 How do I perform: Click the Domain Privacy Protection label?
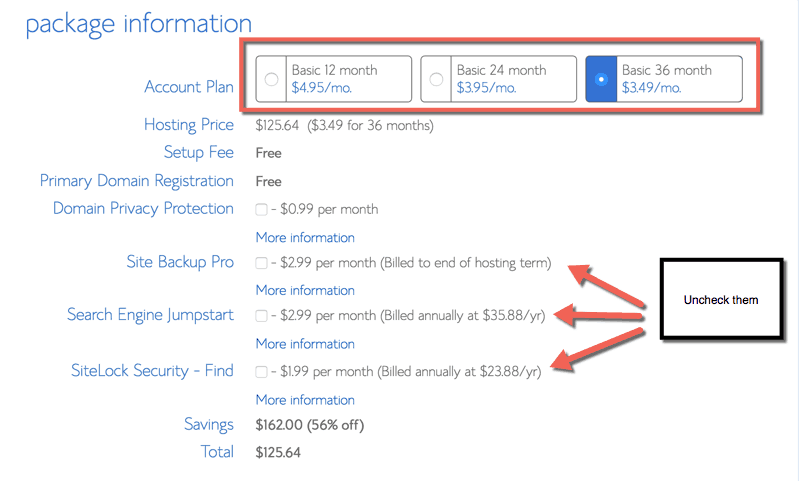(143, 209)
